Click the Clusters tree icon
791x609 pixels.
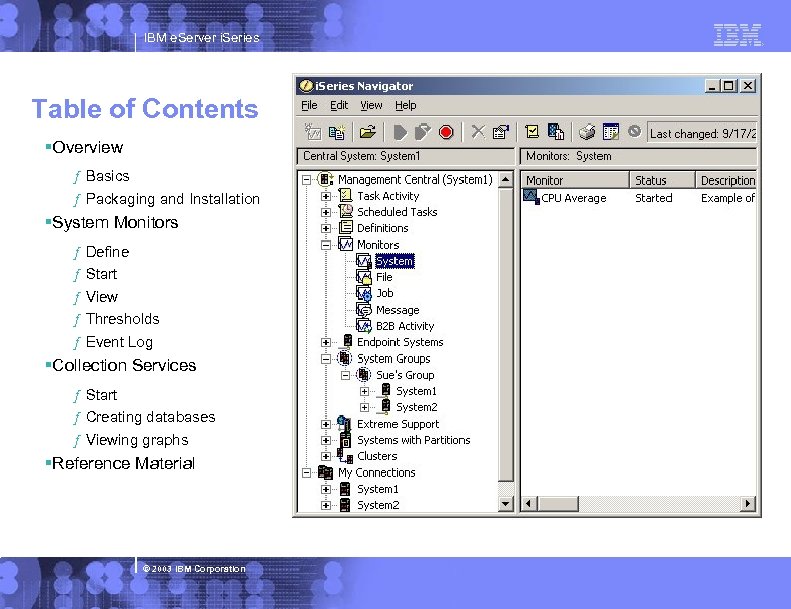coord(345,456)
